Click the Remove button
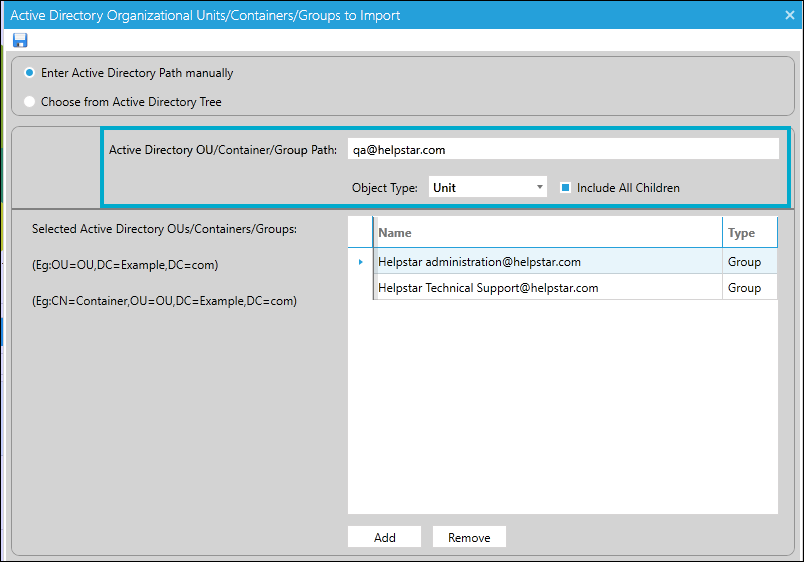 (x=469, y=537)
